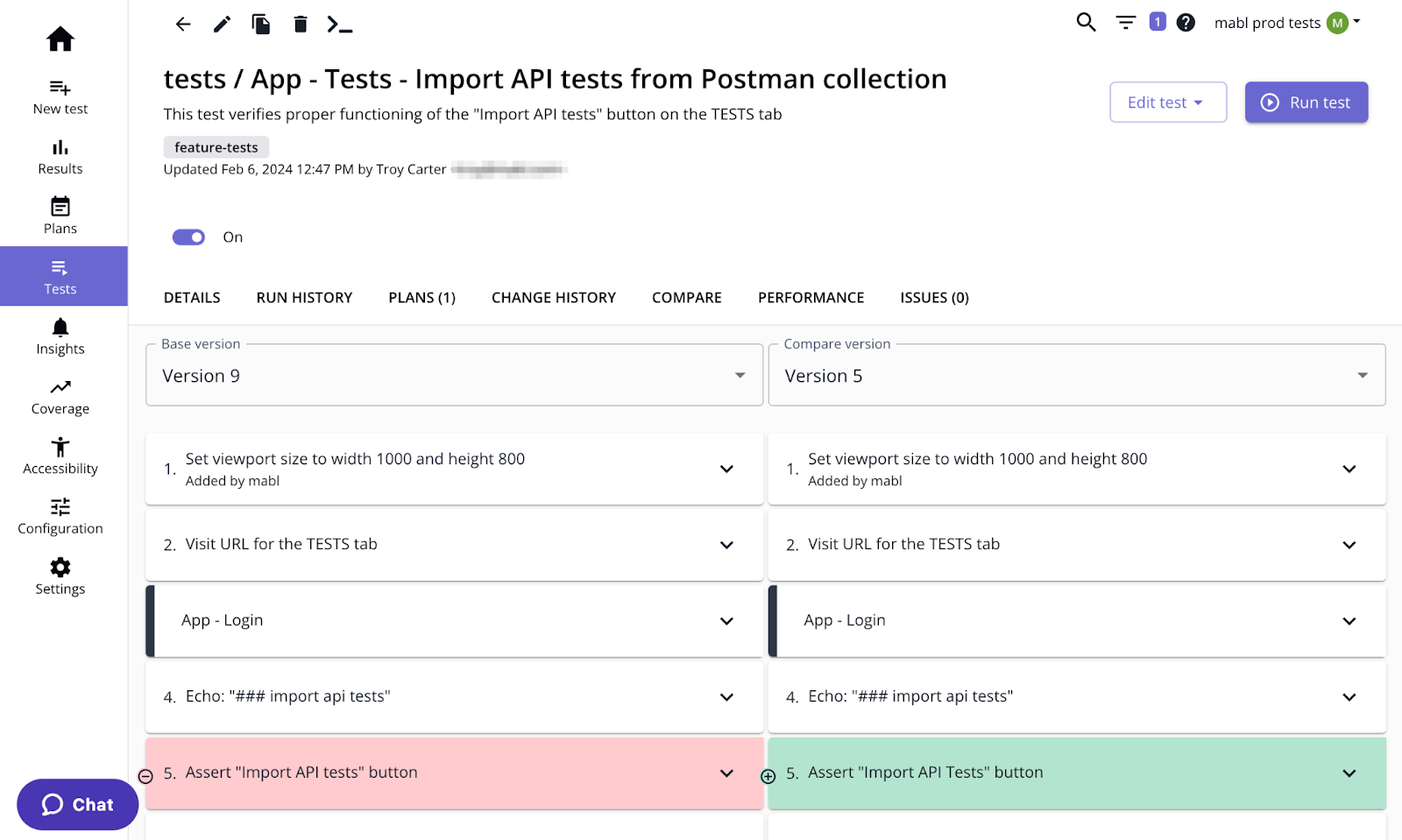Viewport: 1402px width, 840px height.
Task: Duplicate the test using the copy icon
Action: (x=260, y=24)
